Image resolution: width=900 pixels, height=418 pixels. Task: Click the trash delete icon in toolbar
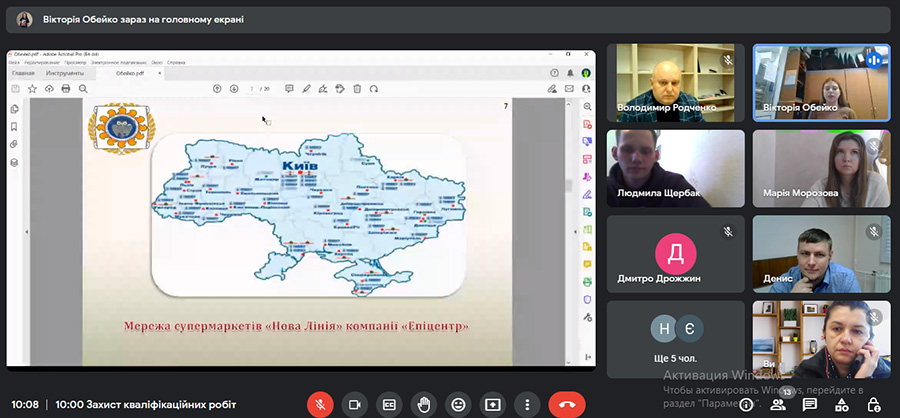[x=357, y=88]
